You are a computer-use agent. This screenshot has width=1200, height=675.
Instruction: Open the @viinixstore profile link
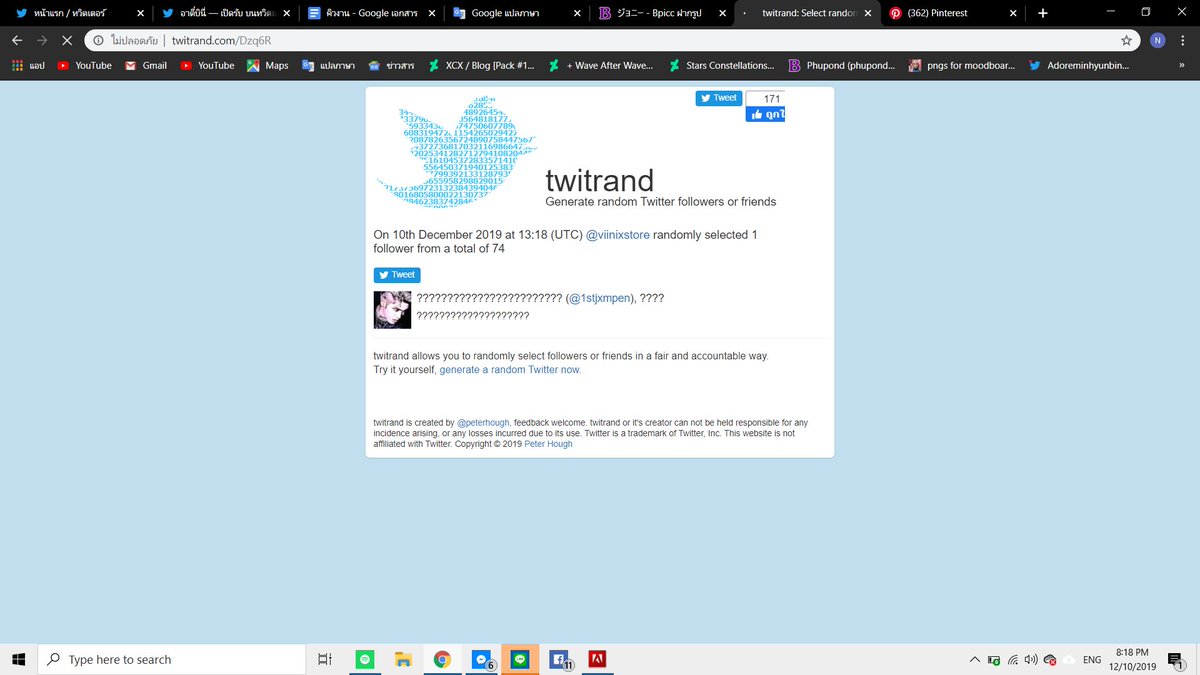[x=617, y=235]
